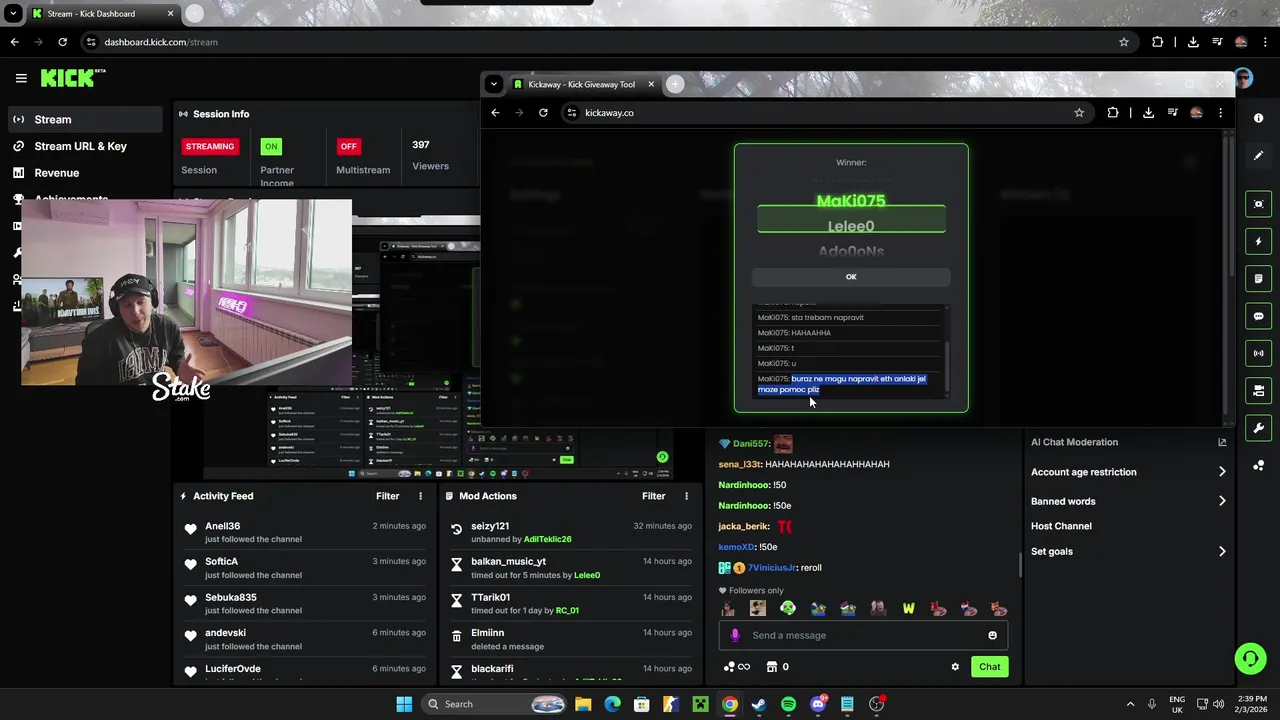Open Discord from the taskbar
Image resolution: width=1280 pixels, height=720 pixels.
pos(818,704)
